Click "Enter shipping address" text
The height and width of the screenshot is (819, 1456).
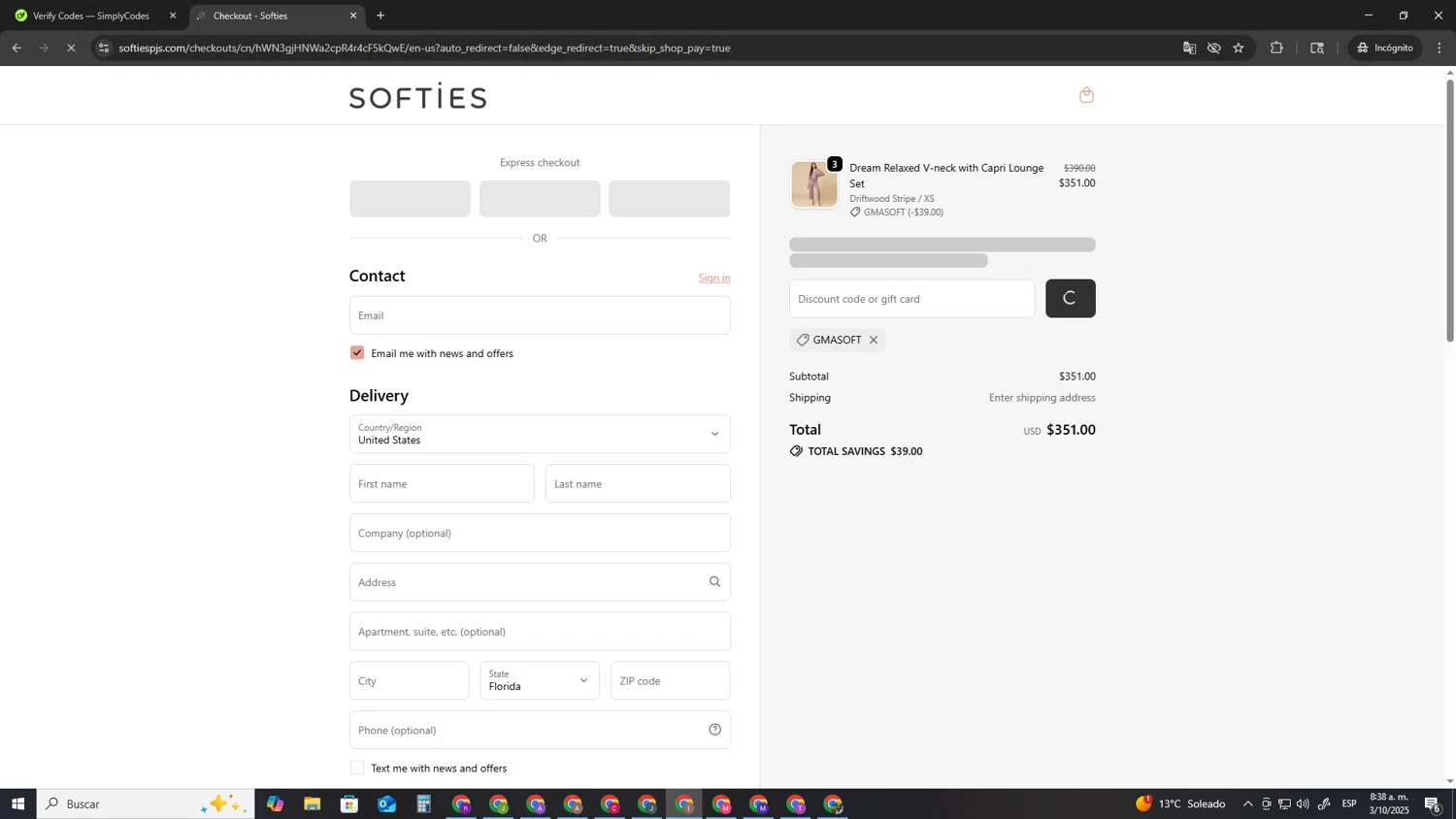(x=1042, y=398)
